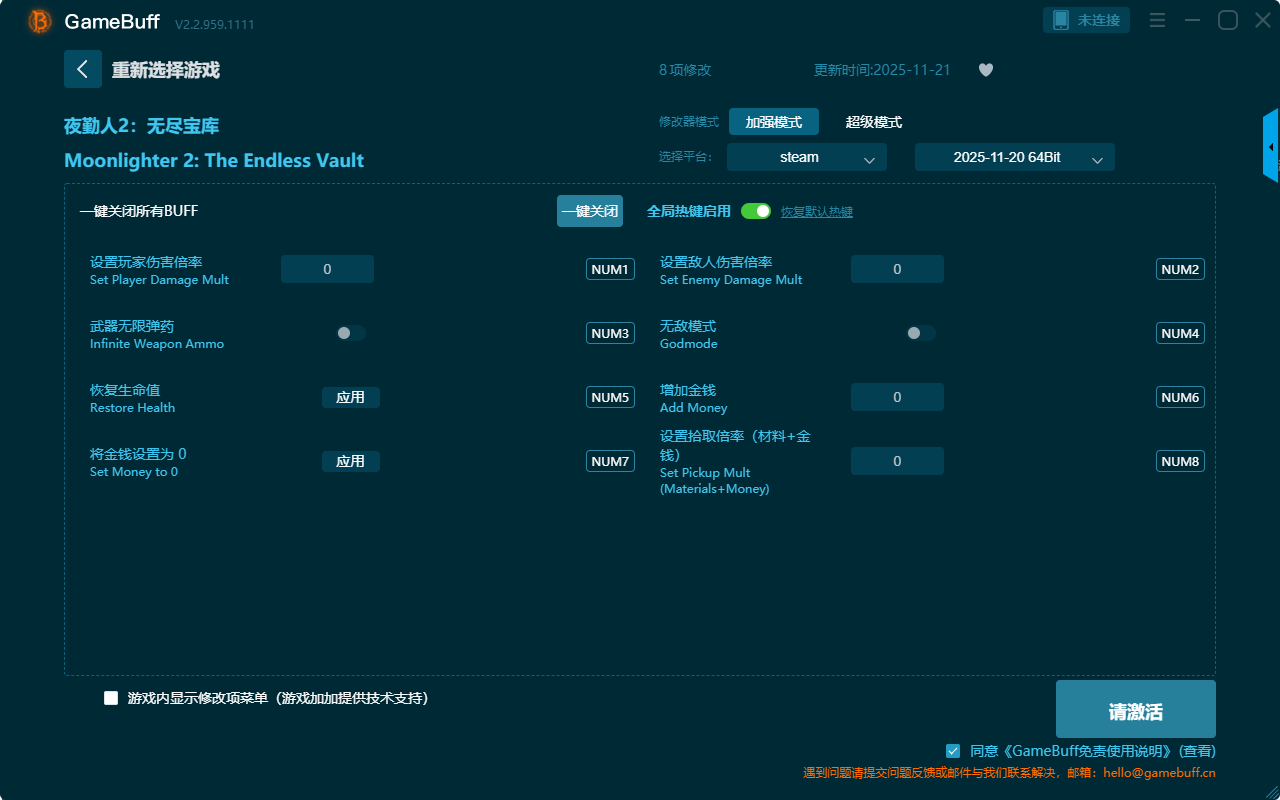Image resolution: width=1280 pixels, height=800 pixels.
Task: Click the heart favorite icon
Action: coord(985,70)
